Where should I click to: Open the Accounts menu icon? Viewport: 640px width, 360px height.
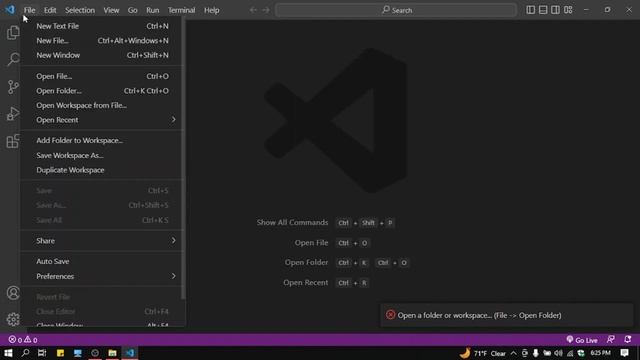click(13, 293)
